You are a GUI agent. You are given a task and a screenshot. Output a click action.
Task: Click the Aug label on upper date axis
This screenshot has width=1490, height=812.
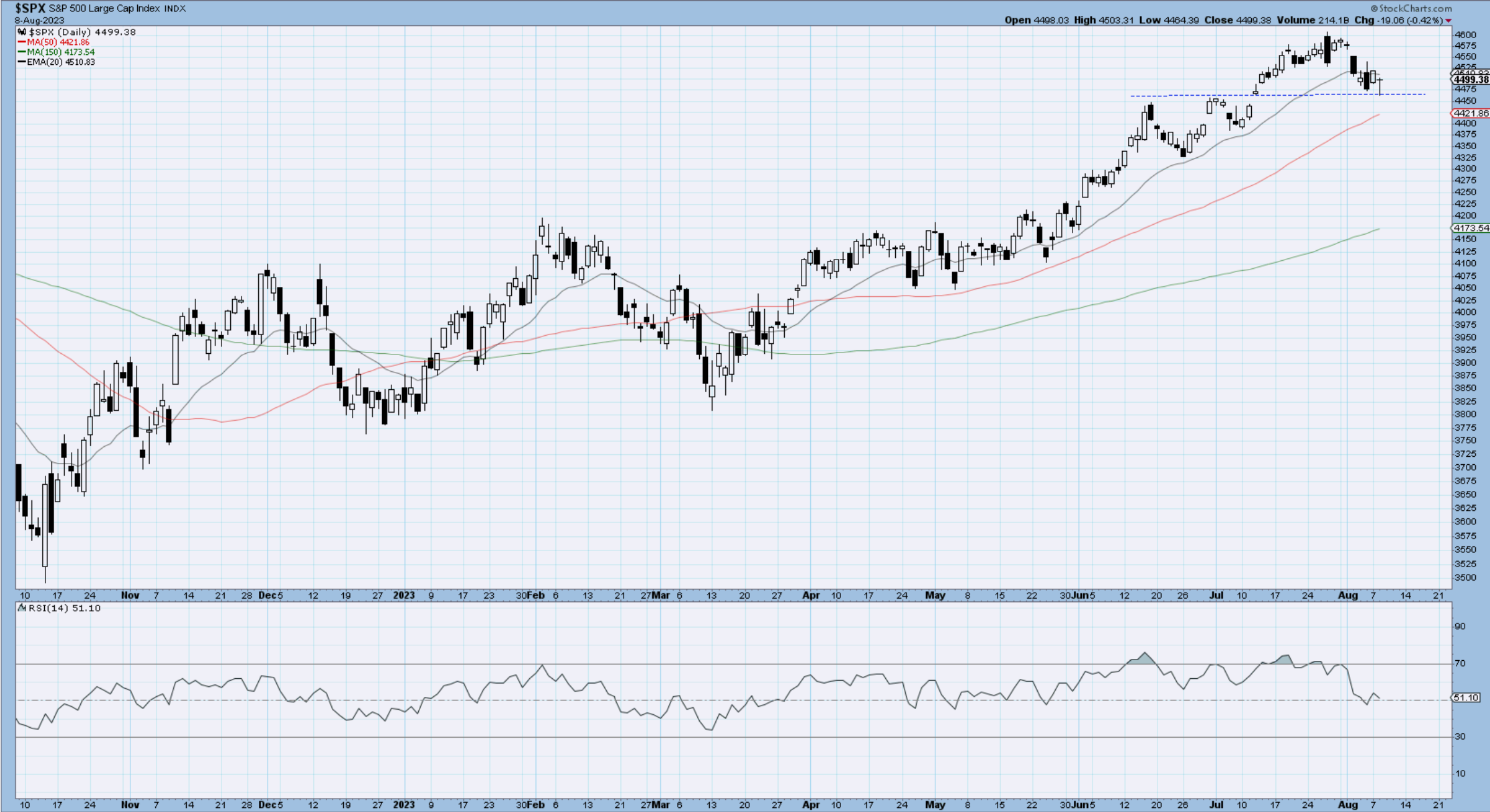click(x=1347, y=595)
